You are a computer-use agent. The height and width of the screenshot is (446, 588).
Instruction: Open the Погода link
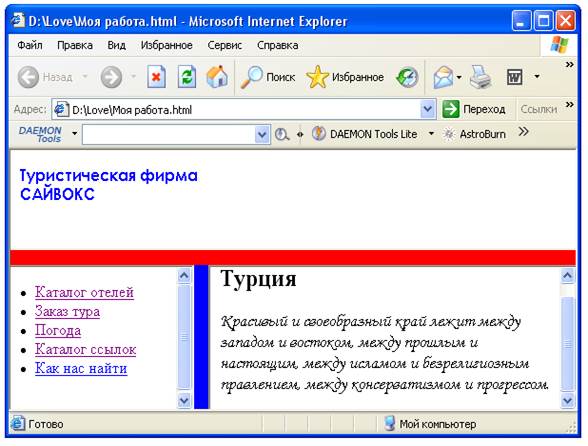pos(58,330)
